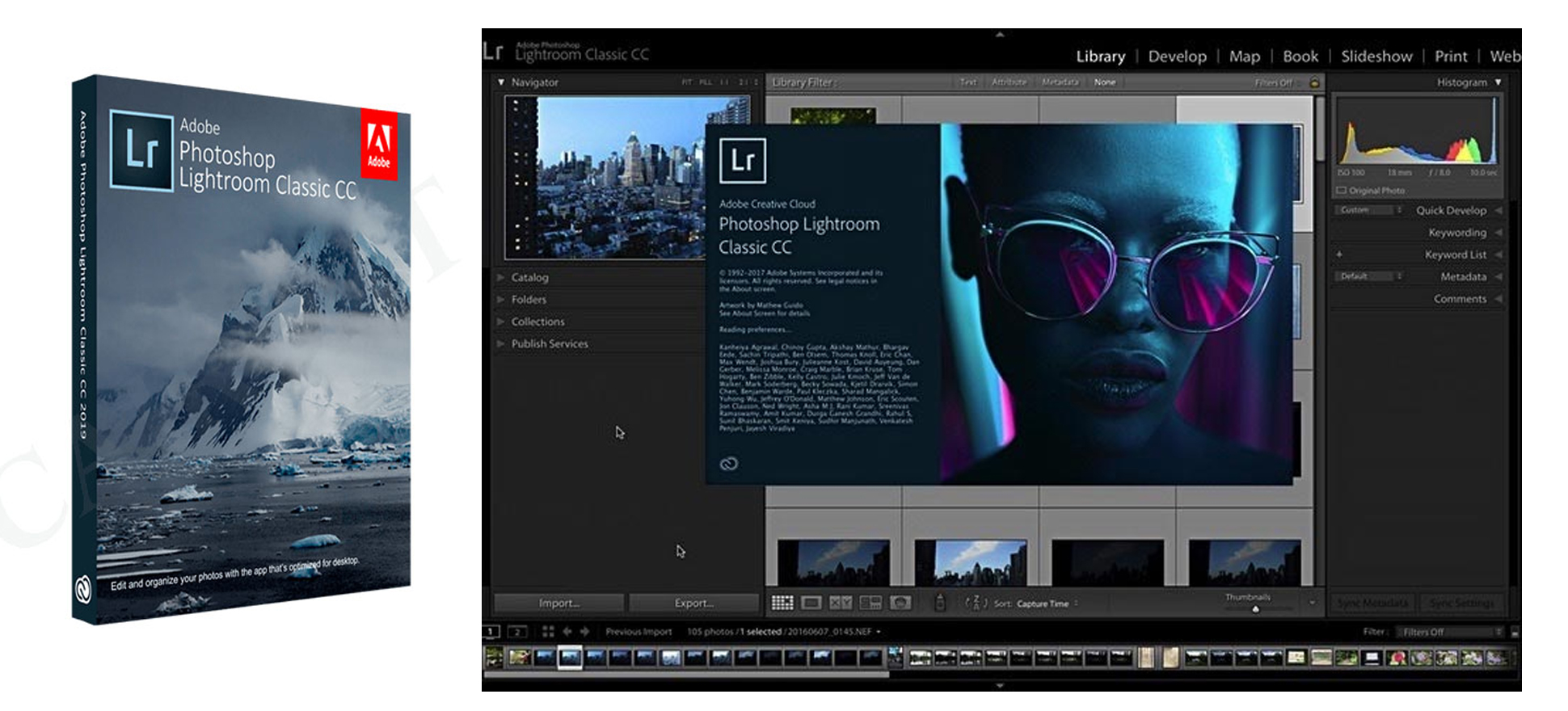The width and height of the screenshot is (1568, 711).
Task: Open the Default metadata set dropdown
Action: (1370, 276)
